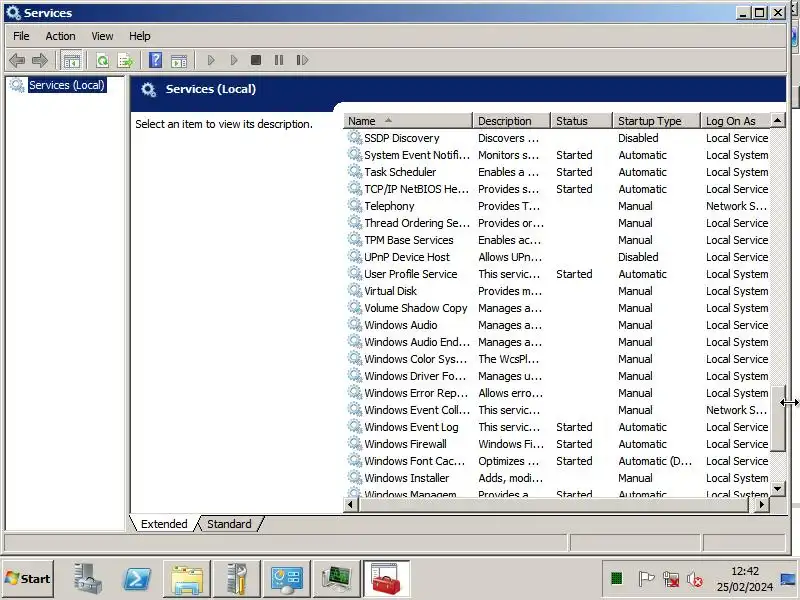Click the network tray icon
Image resolution: width=800 pixels, height=600 pixels.
(671, 579)
